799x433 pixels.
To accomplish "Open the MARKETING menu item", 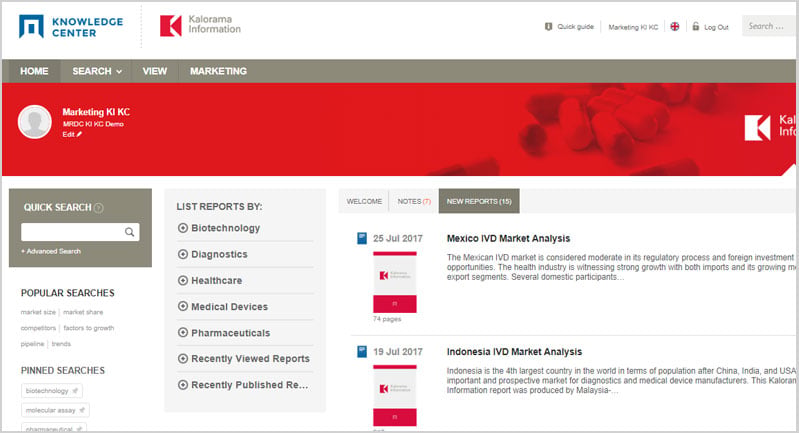I will 218,71.
